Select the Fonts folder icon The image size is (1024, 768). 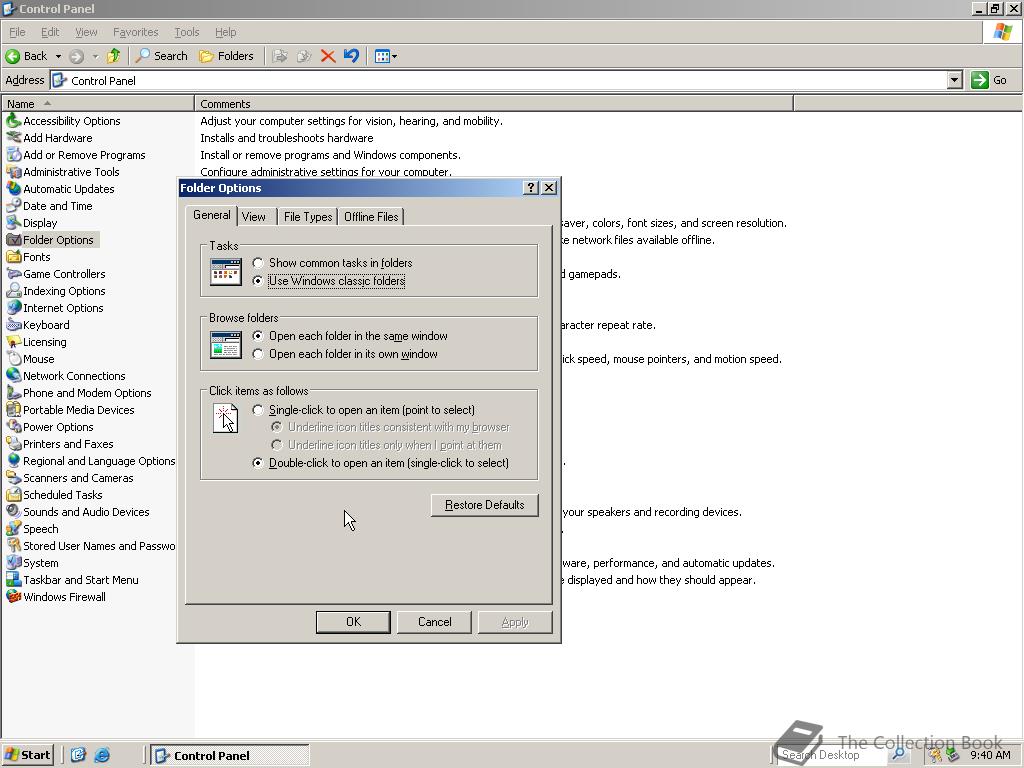[x=14, y=257]
